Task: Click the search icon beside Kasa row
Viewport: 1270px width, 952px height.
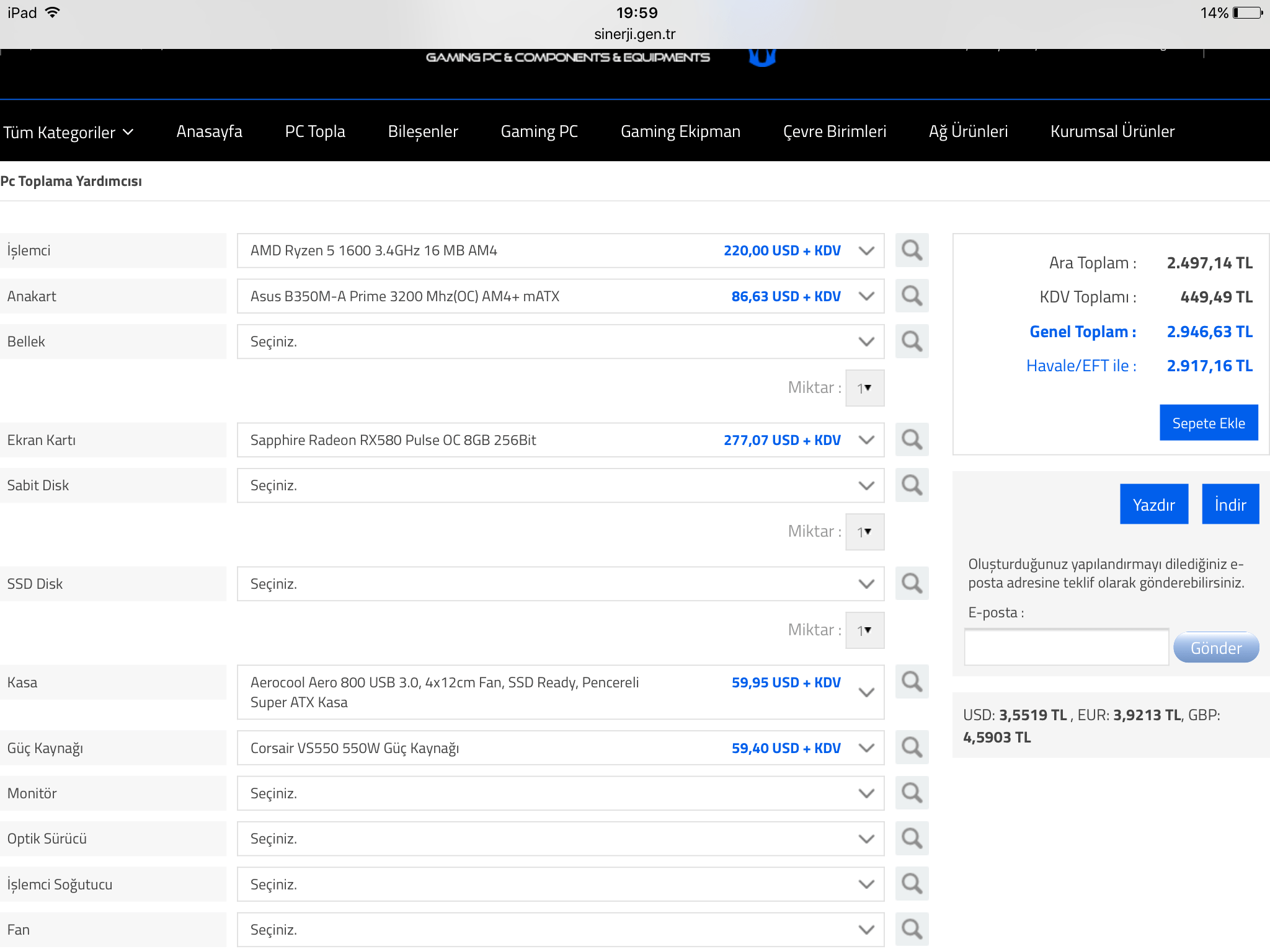Action: click(x=912, y=682)
